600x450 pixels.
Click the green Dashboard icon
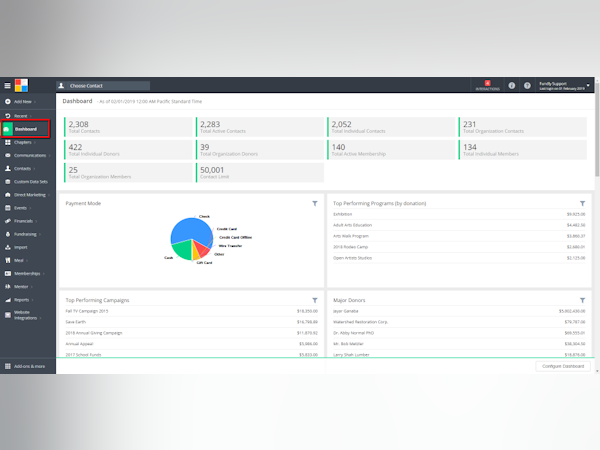(7, 129)
